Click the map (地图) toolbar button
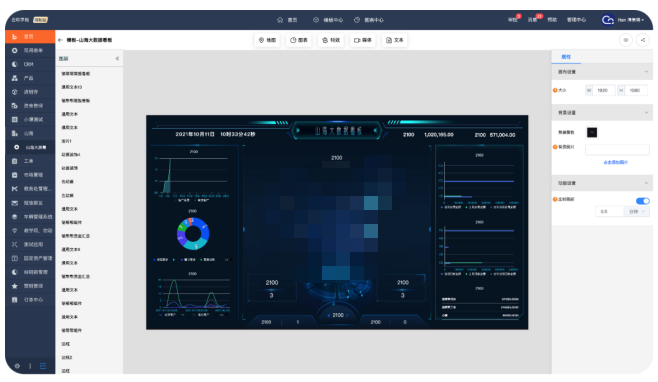 click(267, 40)
